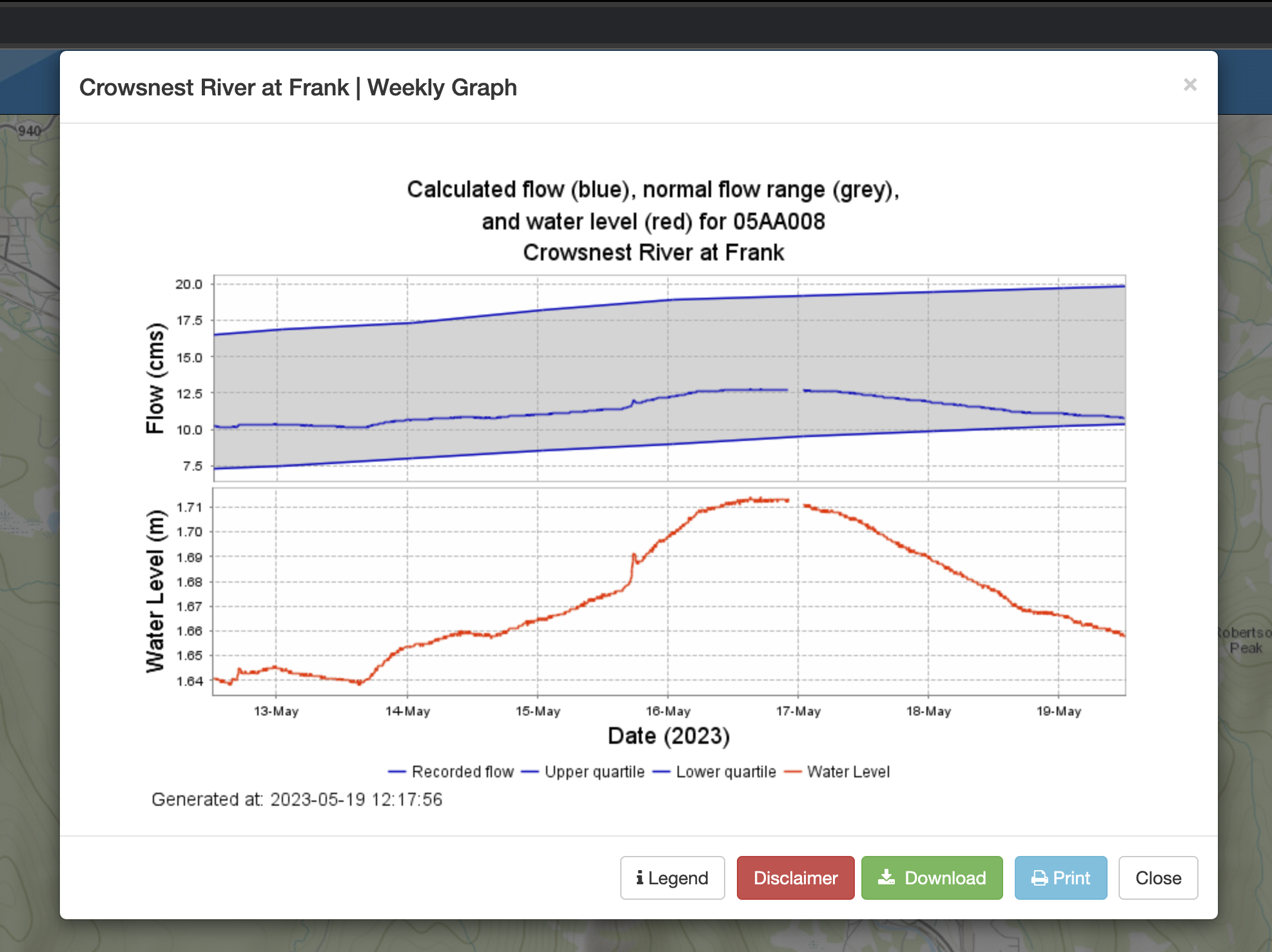Click the '10.0' flow axis value
Viewport: 1272px width, 952px height.
point(190,429)
